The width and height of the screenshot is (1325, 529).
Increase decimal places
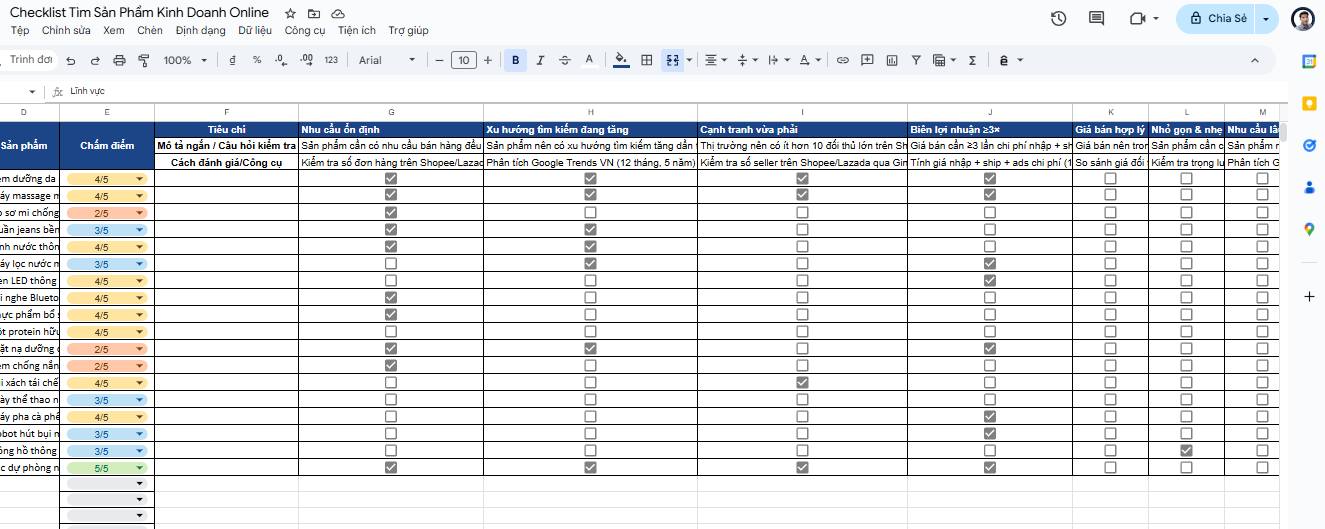click(x=306, y=60)
